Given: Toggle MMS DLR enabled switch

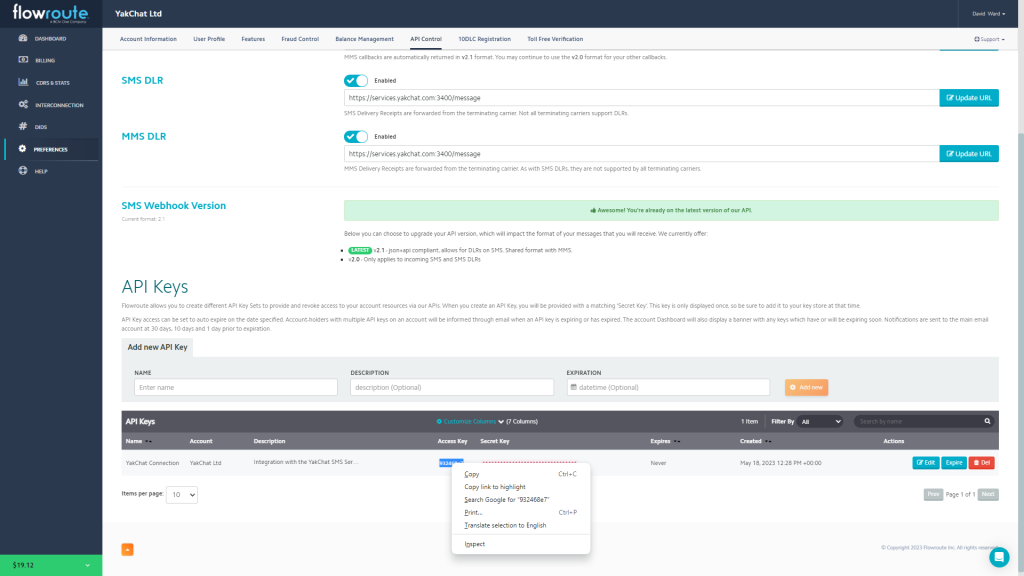Looking at the screenshot, I should click(356, 136).
